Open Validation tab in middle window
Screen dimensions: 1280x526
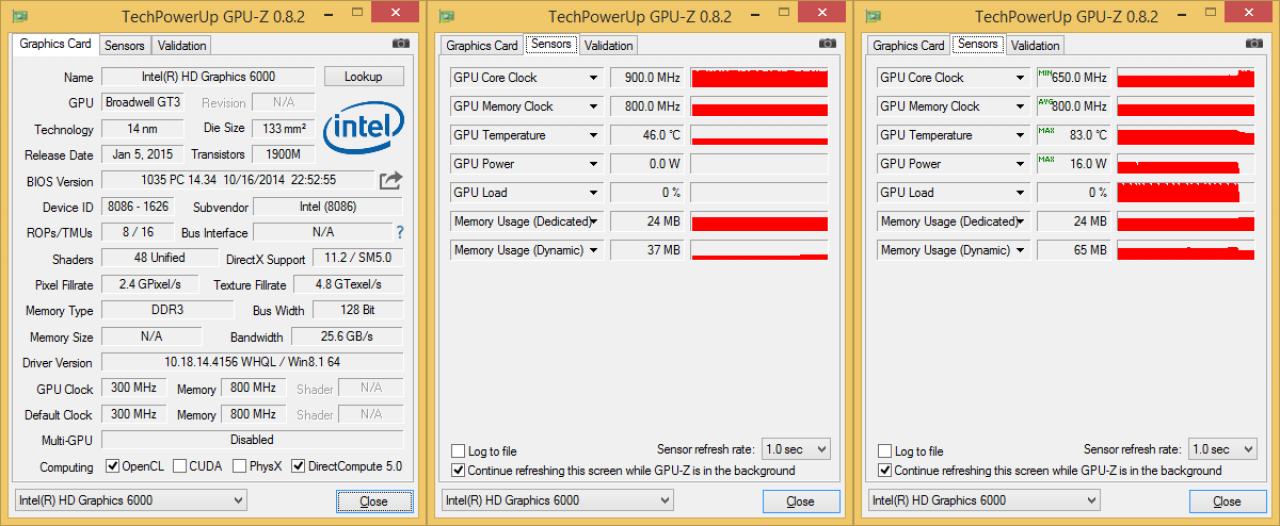pyautogui.click(x=609, y=45)
